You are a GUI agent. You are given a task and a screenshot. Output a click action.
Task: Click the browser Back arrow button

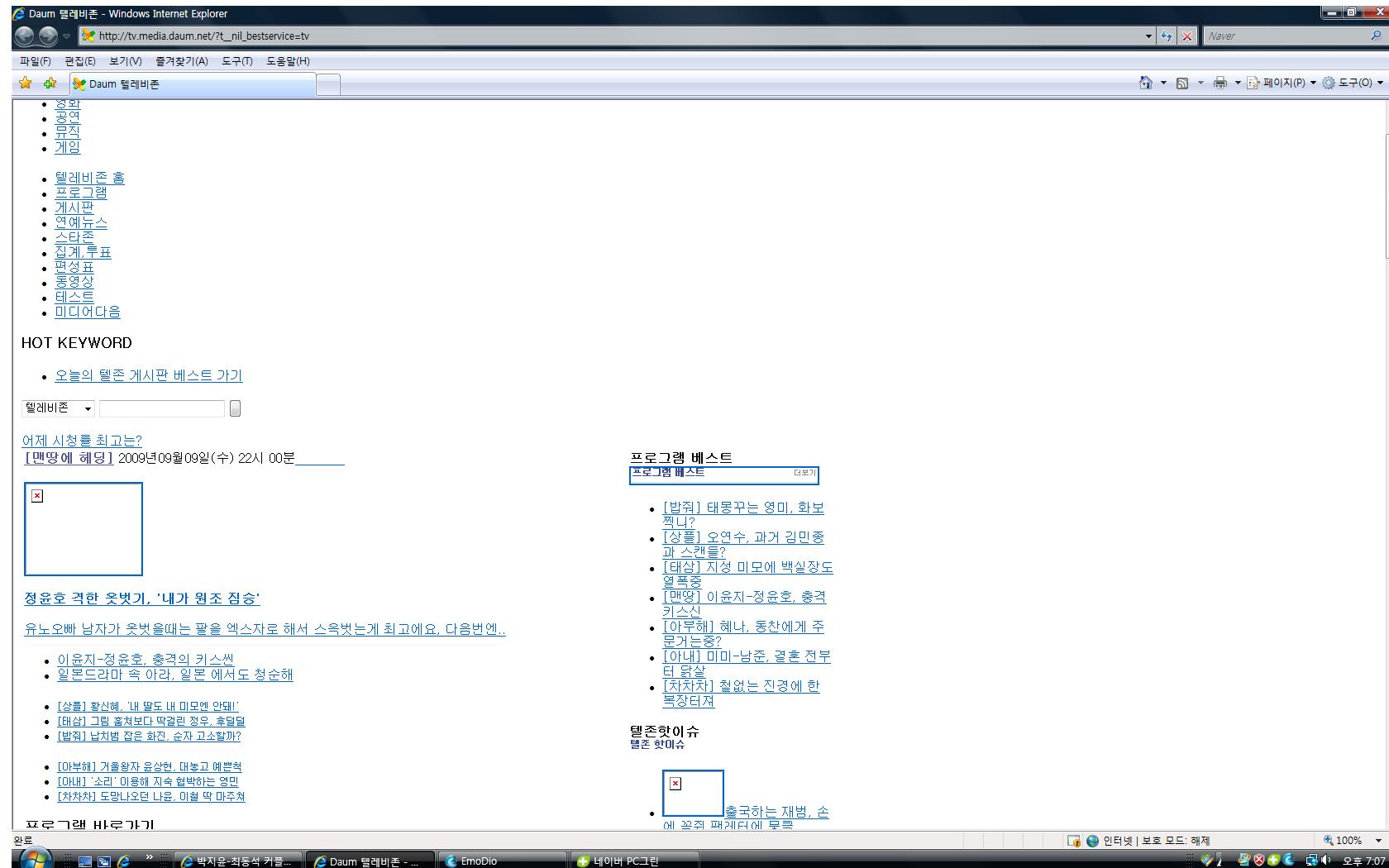click(25, 36)
